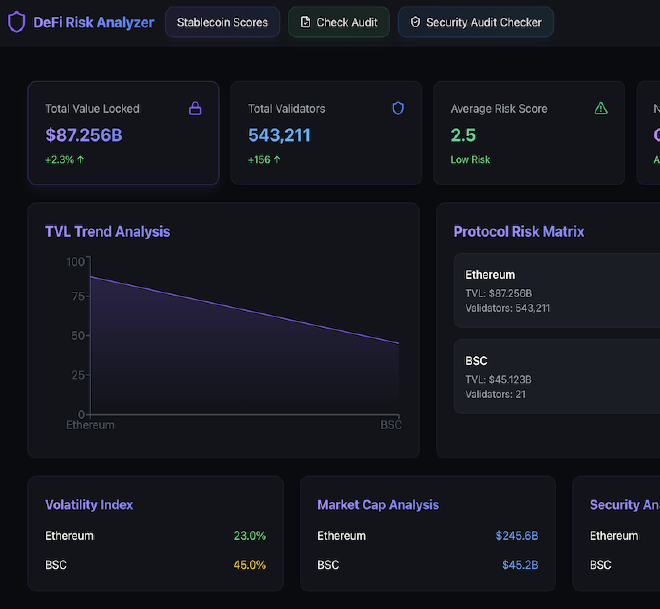Click the +156 validators change
Image resolution: width=660 pixels, height=609 pixels.
click(x=264, y=160)
